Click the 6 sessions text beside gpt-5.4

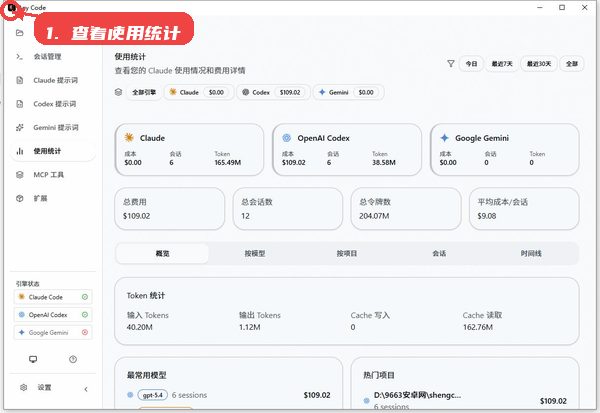tap(189, 395)
